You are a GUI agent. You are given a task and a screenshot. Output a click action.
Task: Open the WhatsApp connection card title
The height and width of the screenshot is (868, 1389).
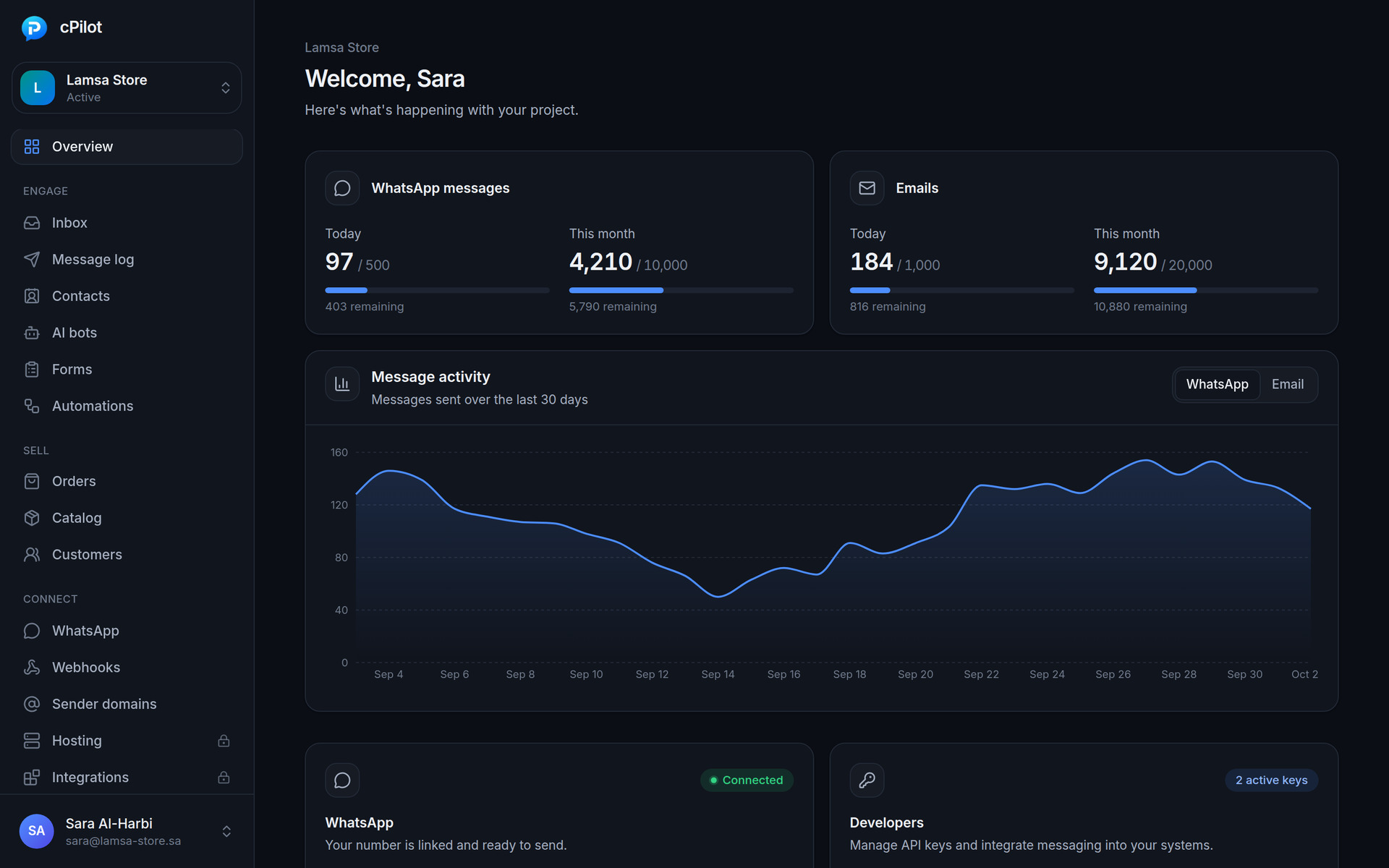(359, 822)
